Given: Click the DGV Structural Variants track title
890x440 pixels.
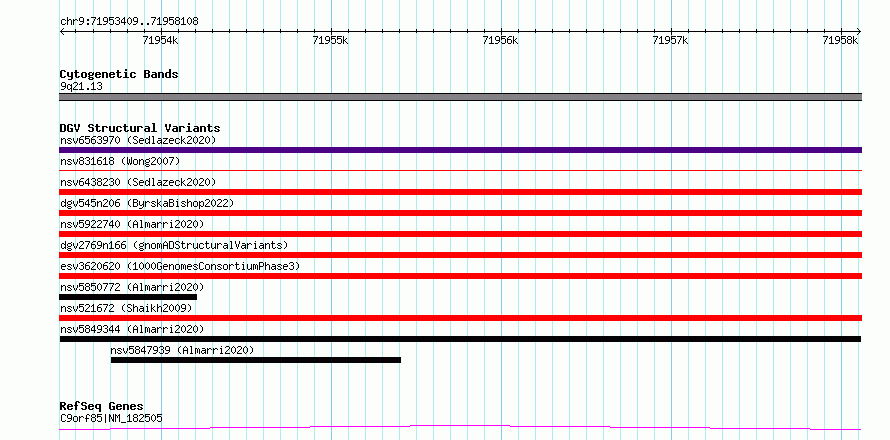Looking at the screenshot, I should [x=140, y=128].
